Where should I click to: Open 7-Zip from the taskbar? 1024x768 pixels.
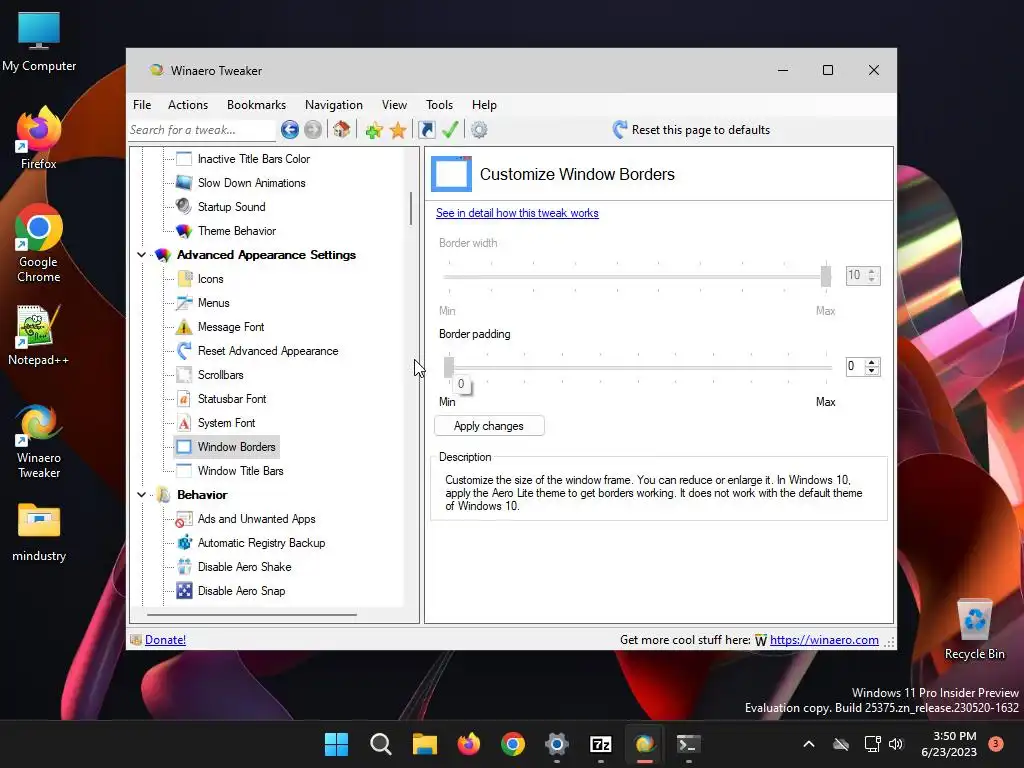tap(600, 744)
